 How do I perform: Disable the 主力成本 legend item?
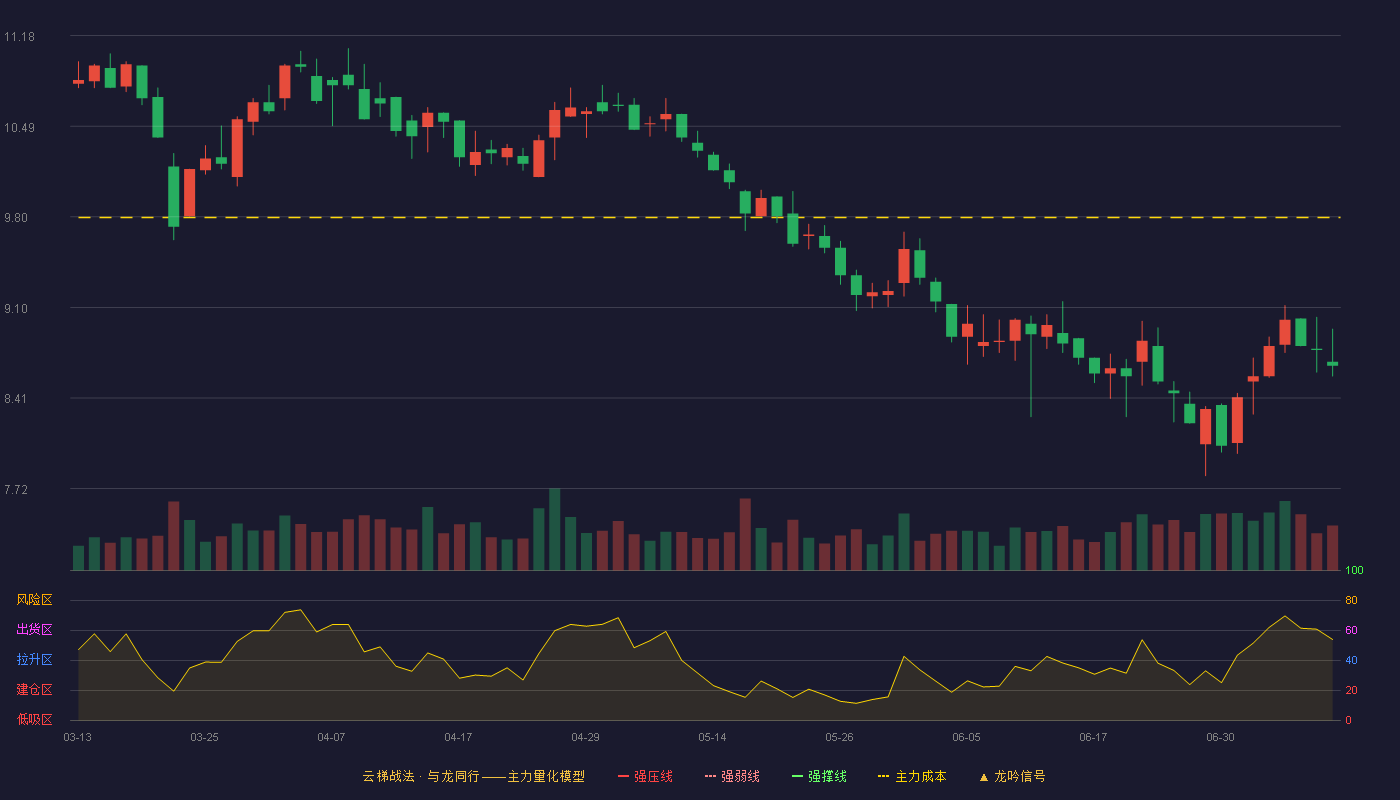(911, 776)
